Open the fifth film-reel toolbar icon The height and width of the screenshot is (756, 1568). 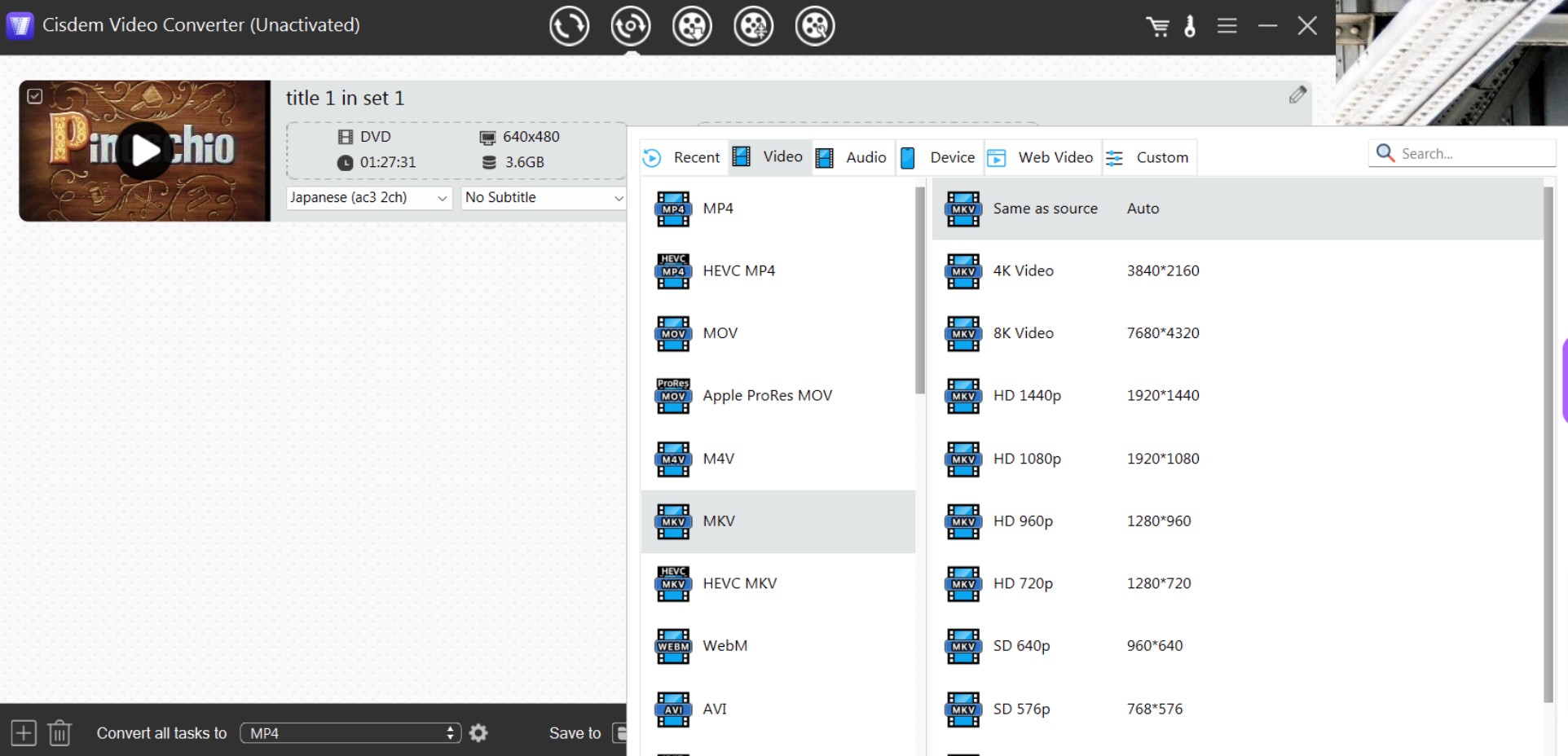click(814, 26)
